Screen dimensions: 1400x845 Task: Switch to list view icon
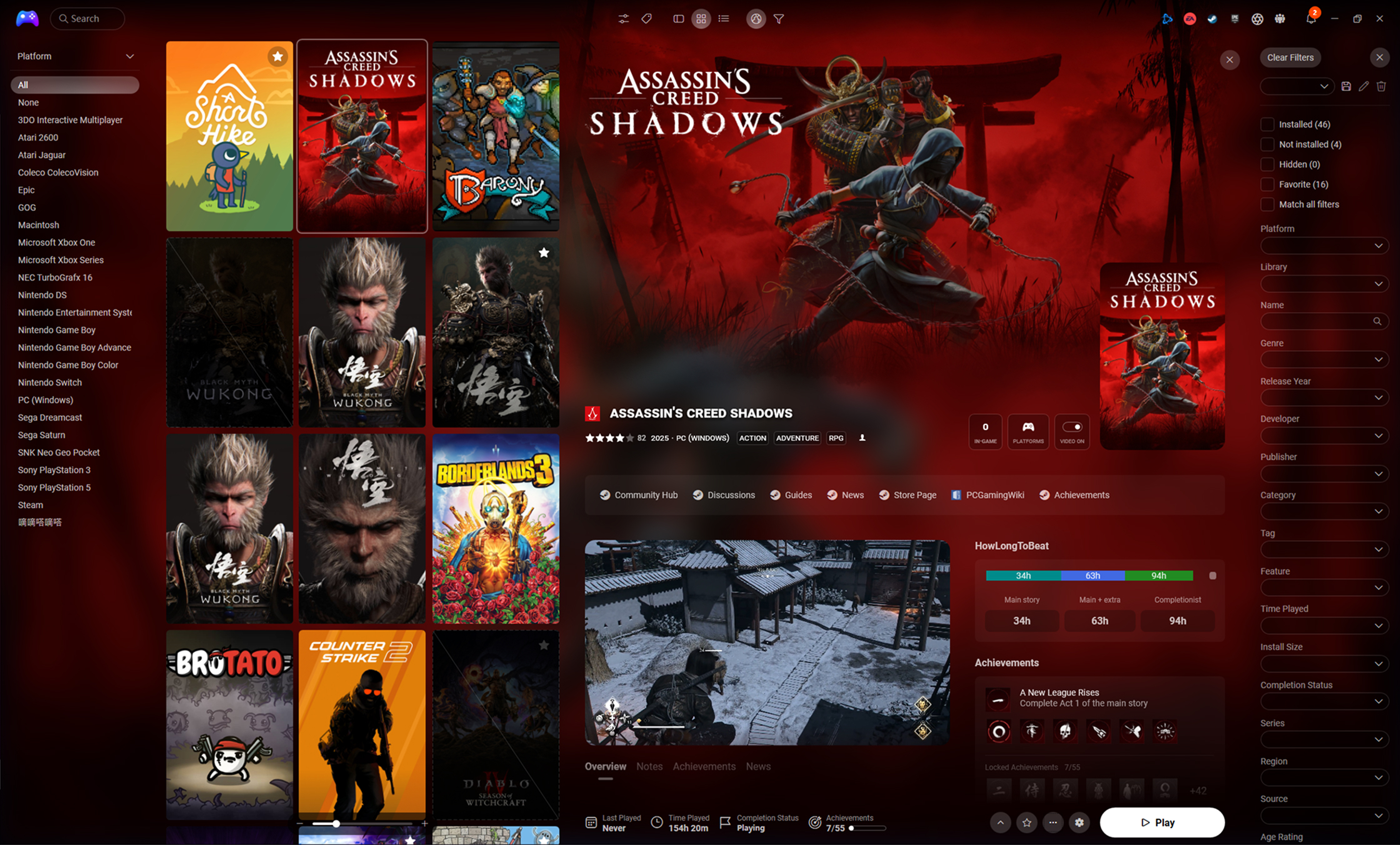click(x=724, y=19)
